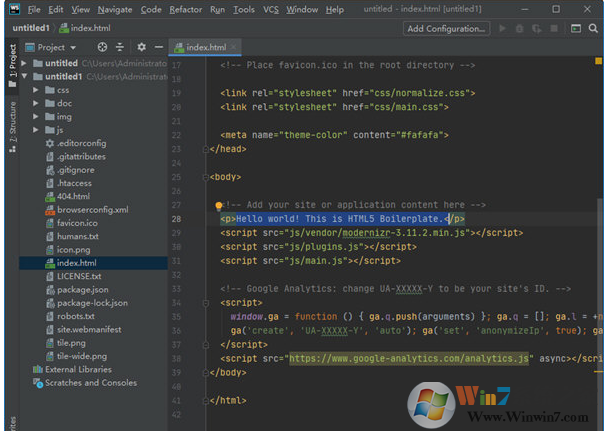Collapse the untitled1 project root

click(x=25, y=76)
